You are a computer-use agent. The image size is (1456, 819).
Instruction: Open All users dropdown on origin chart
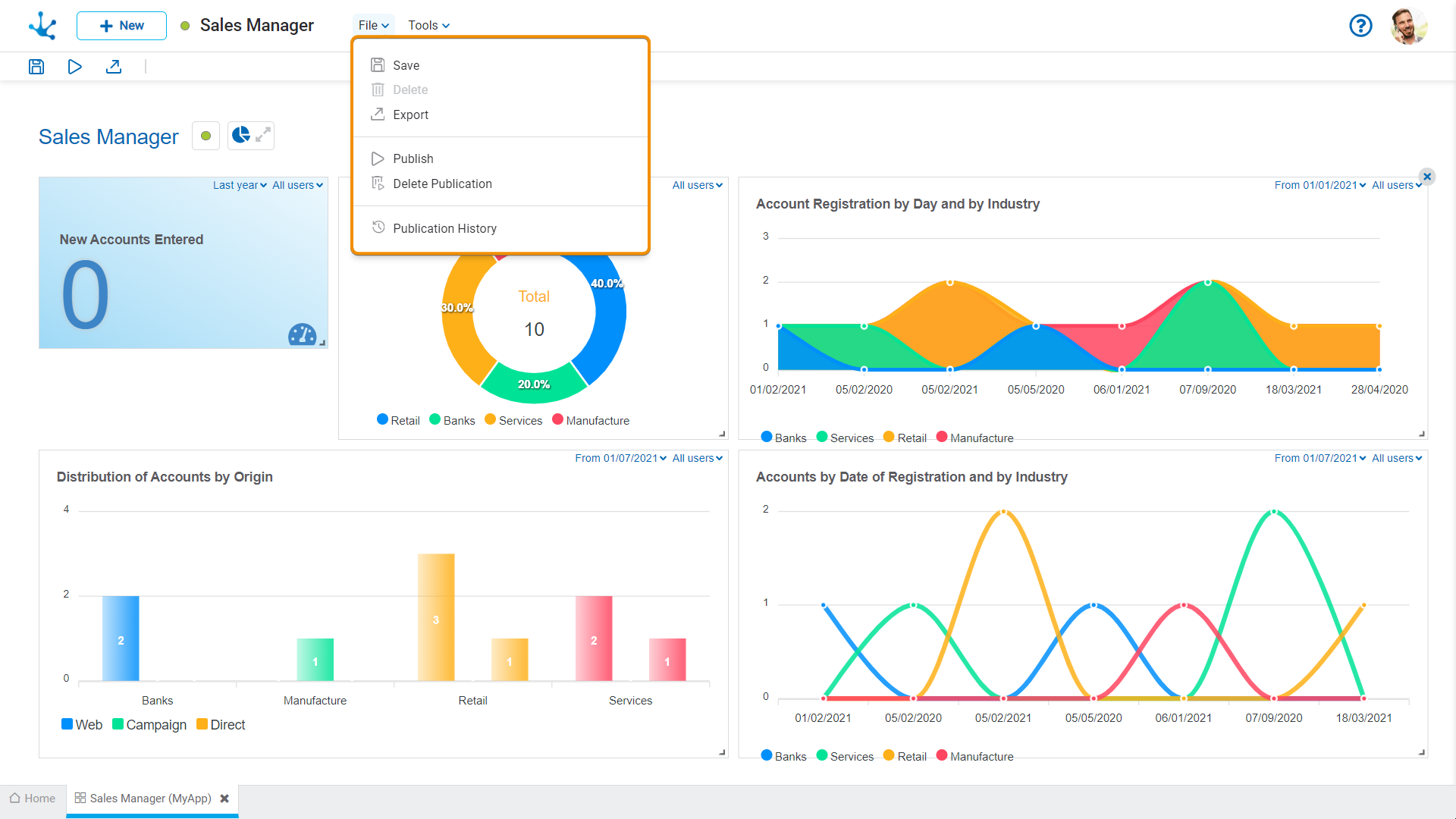pyautogui.click(x=697, y=458)
